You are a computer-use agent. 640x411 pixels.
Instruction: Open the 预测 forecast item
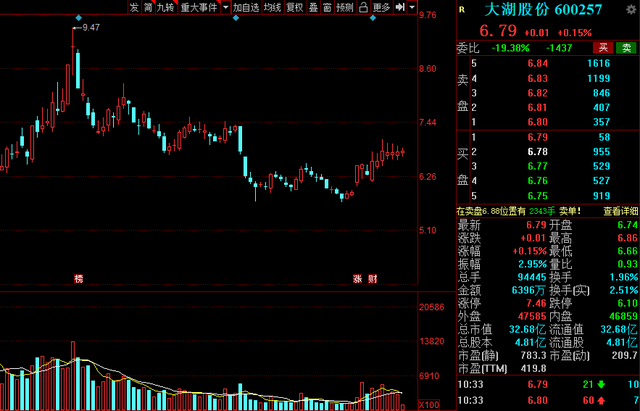346,7
